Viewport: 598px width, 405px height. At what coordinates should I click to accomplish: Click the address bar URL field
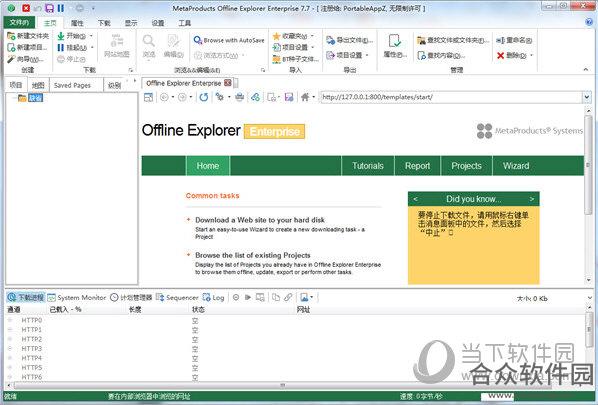pos(451,97)
